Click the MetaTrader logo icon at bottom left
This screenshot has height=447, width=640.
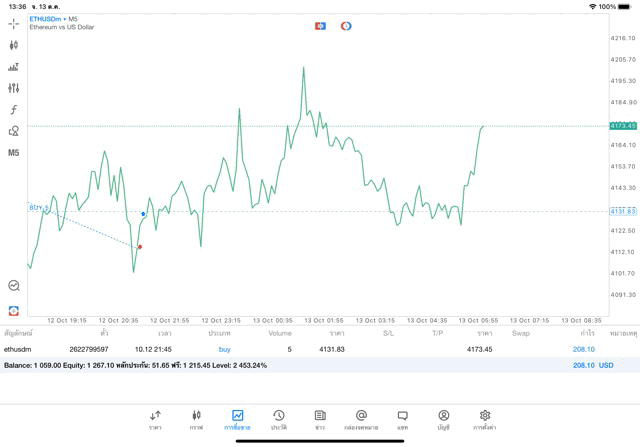[13, 311]
